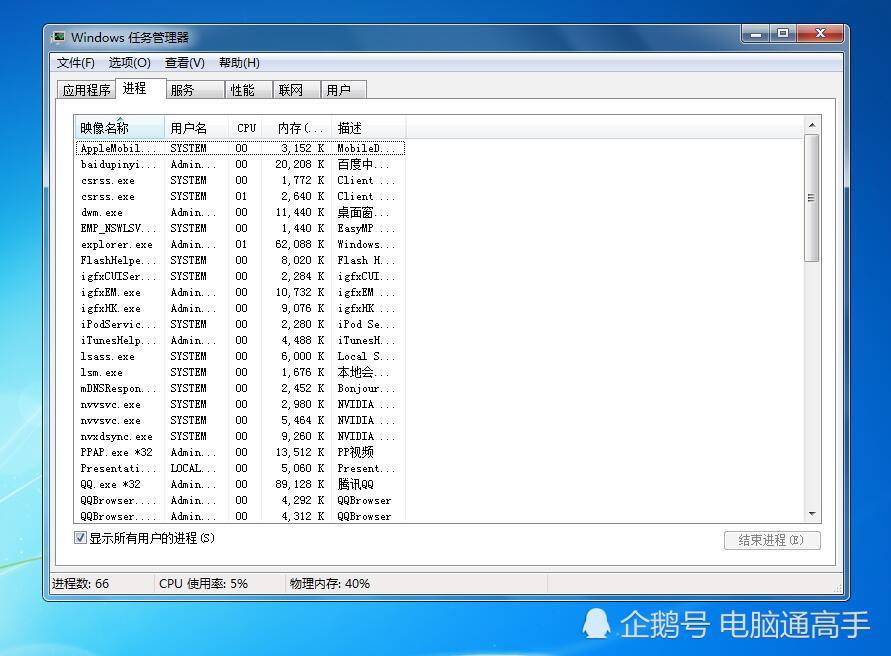This screenshot has height=656, width=891.
Task: Open the 文件(F) menu
Action: point(76,63)
